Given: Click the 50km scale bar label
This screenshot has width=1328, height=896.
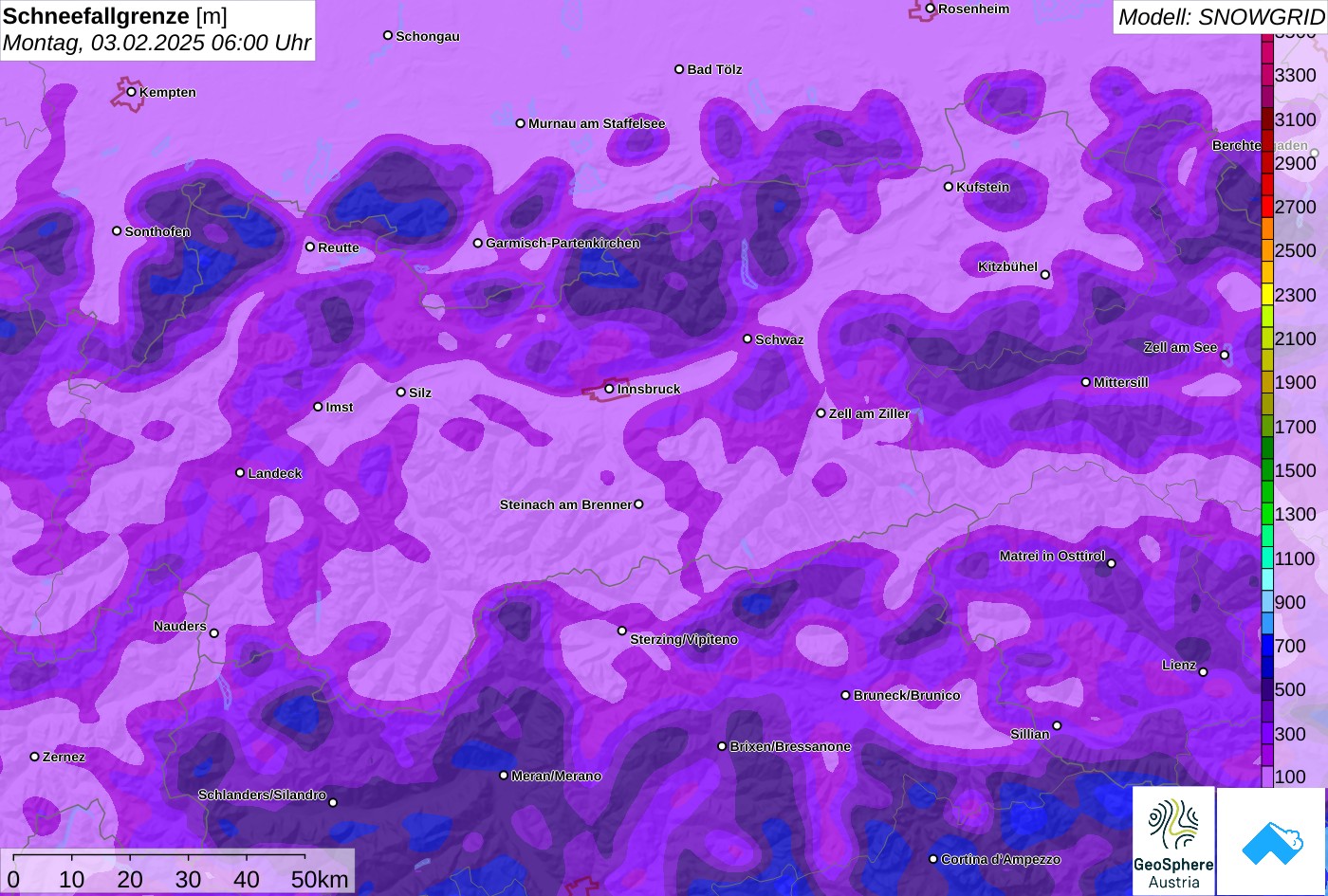Looking at the screenshot, I should [319, 879].
